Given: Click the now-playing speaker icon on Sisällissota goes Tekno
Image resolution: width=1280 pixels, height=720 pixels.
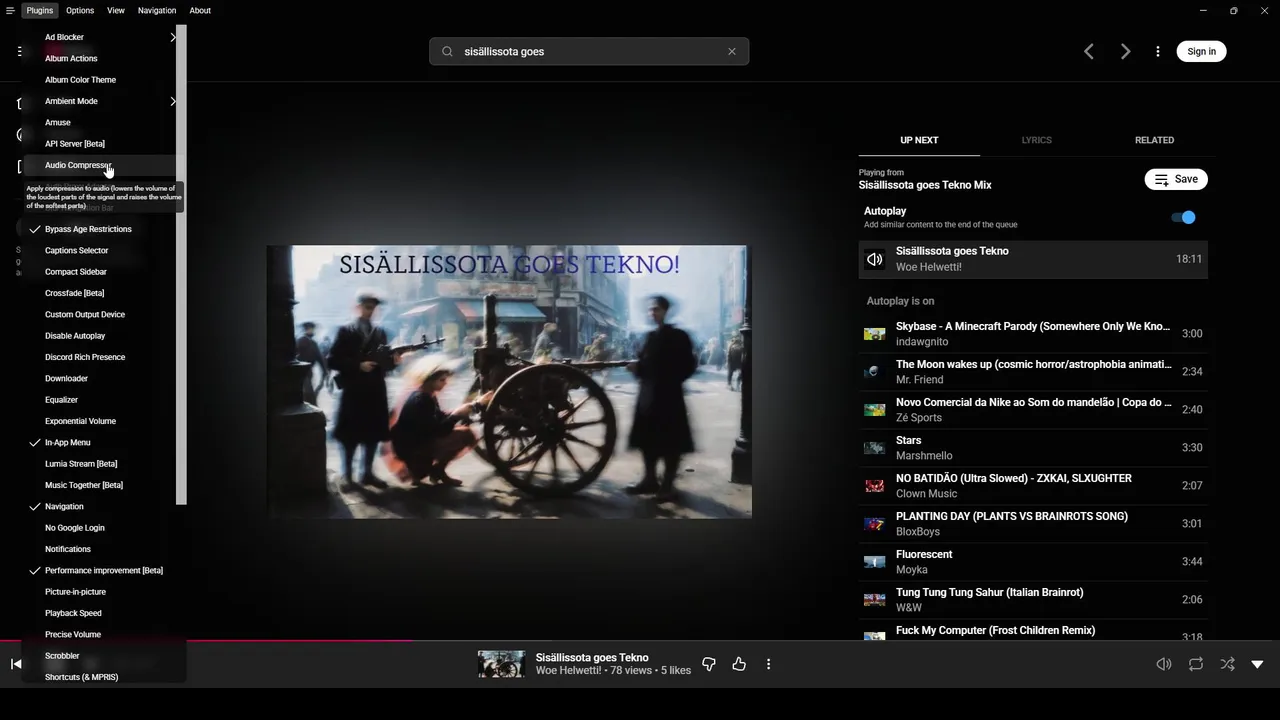Looking at the screenshot, I should (x=875, y=259).
